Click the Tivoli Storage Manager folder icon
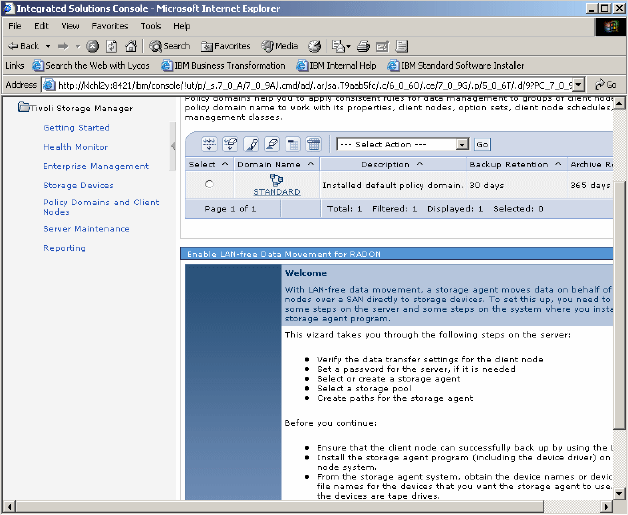Image resolution: width=628 pixels, height=515 pixels. (x=24, y=107)
